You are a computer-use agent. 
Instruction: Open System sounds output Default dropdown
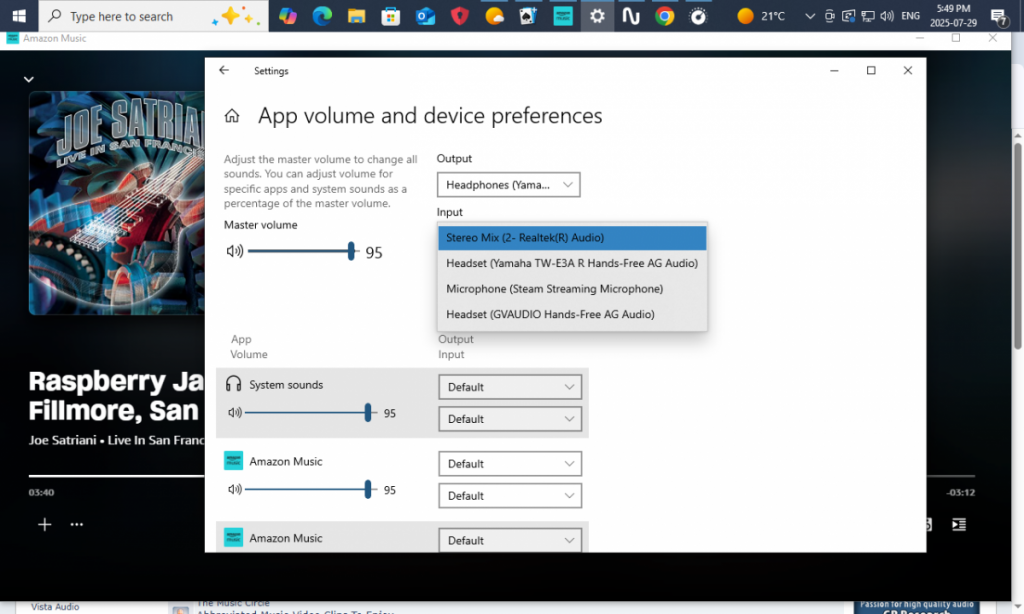pos(510,387)
